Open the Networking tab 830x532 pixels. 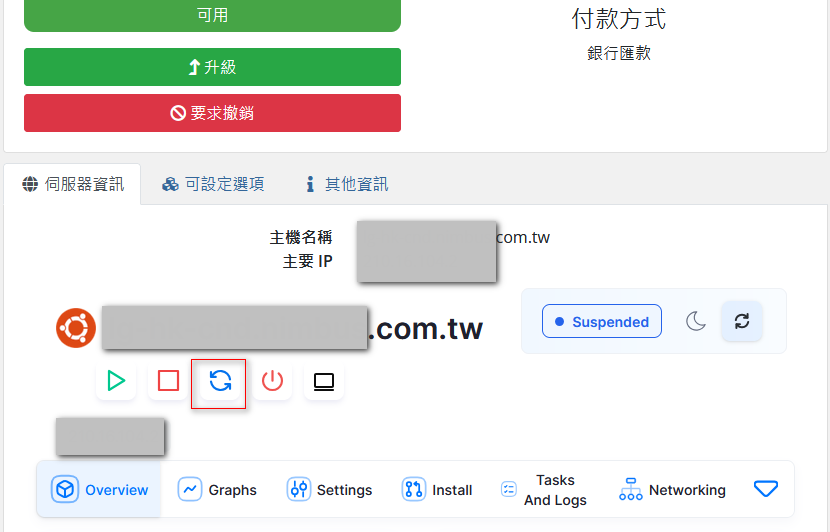tap(673, 489)
